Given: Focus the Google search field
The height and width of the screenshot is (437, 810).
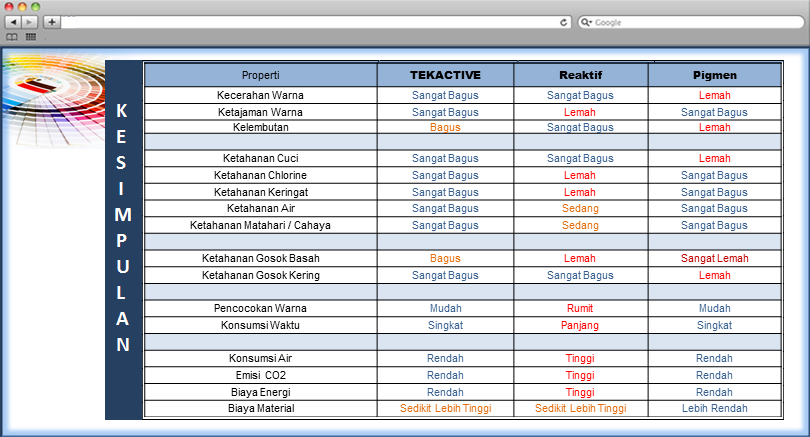Looking at the screenshot, I should click(x=691, y=22).
